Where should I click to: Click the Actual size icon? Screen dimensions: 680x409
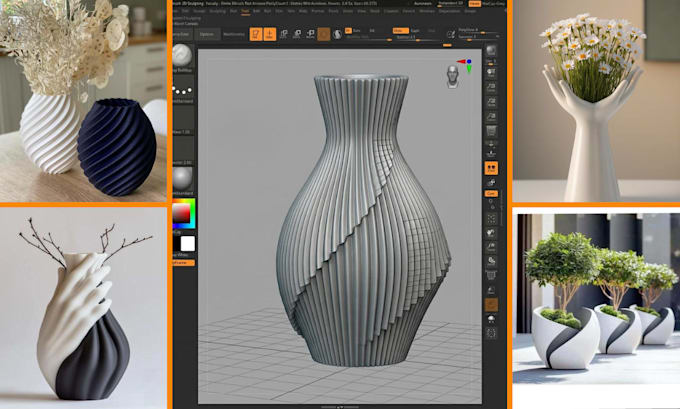pyautogui.click(x=491, y=102)
